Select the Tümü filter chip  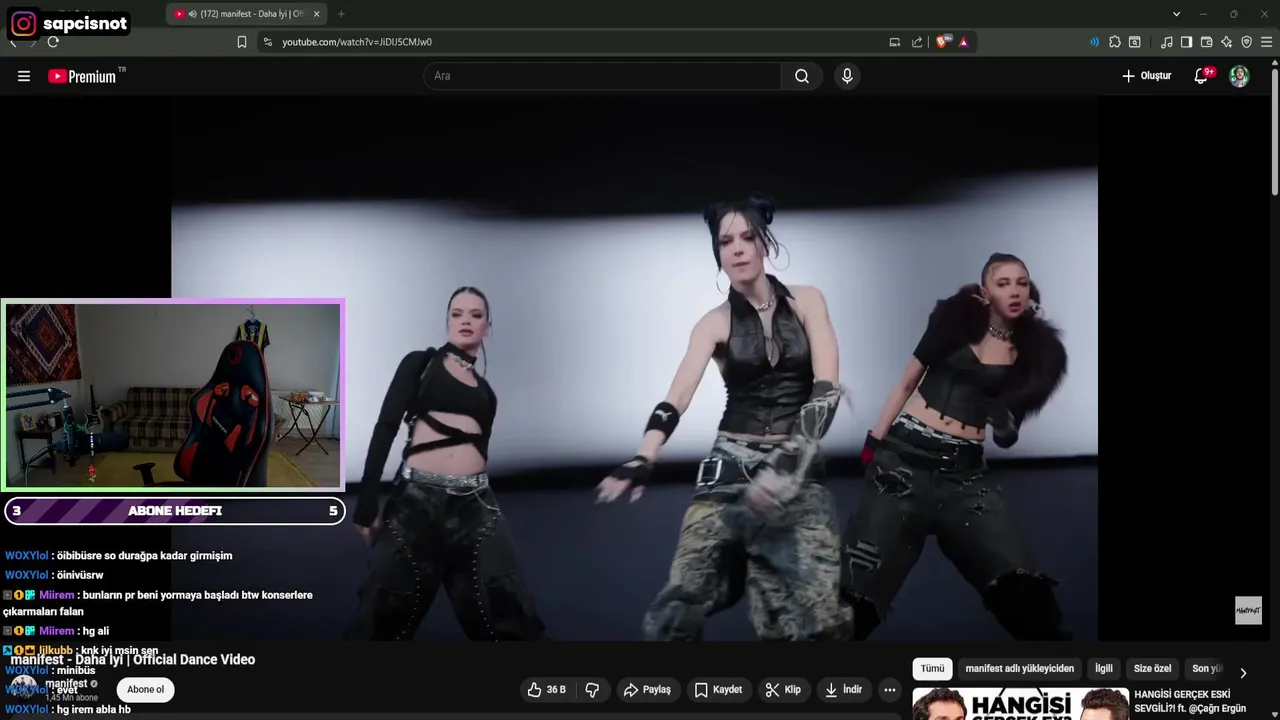[932, 669]
